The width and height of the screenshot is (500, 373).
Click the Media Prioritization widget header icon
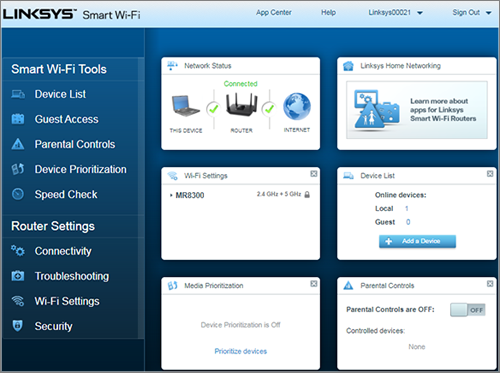[172, 285]
